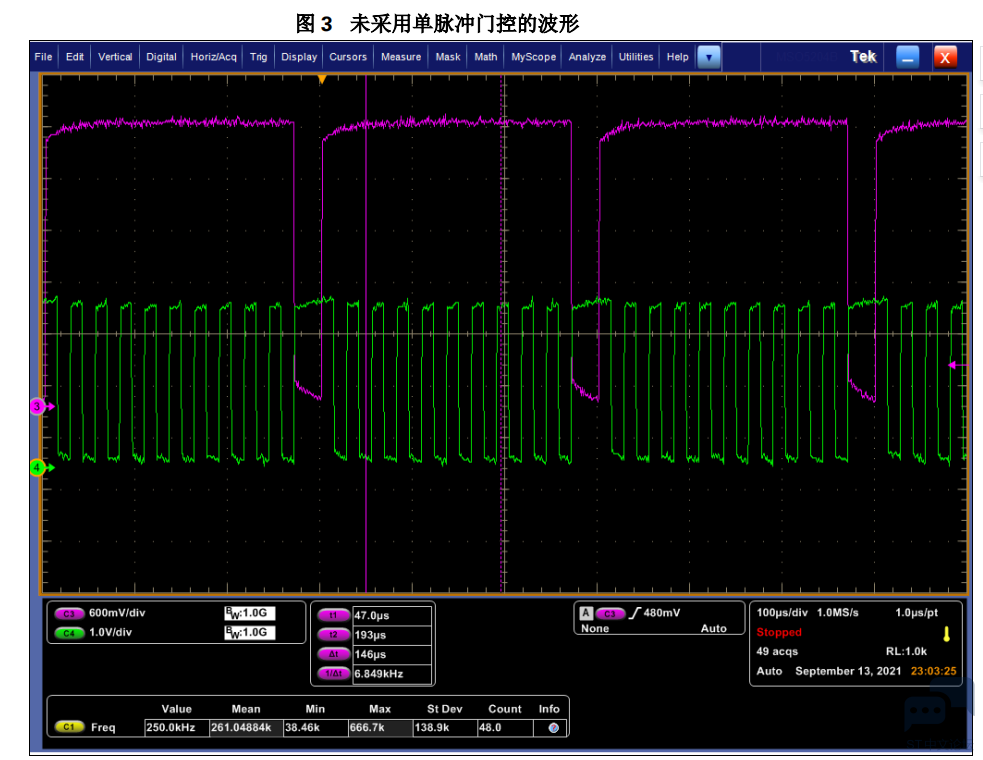
Task: Click the C1 Freq measurement badge
Action: point(69,727)
